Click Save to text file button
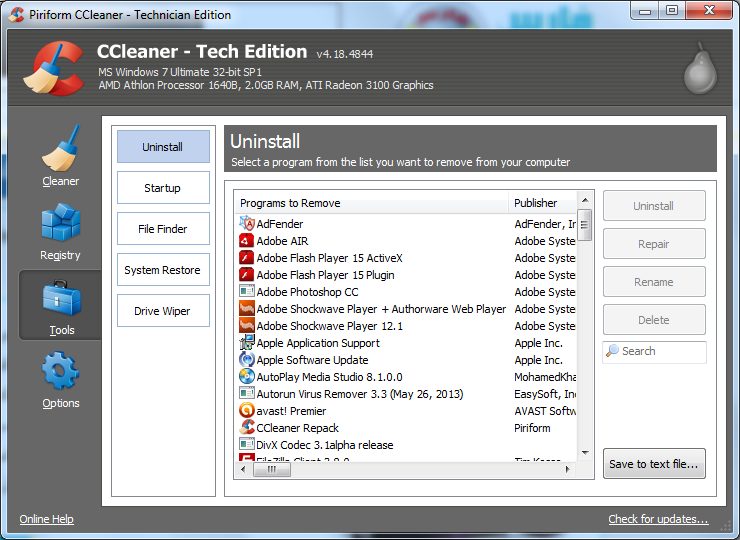Viewport: 740px width, 540px height. [x=654, y=464]
